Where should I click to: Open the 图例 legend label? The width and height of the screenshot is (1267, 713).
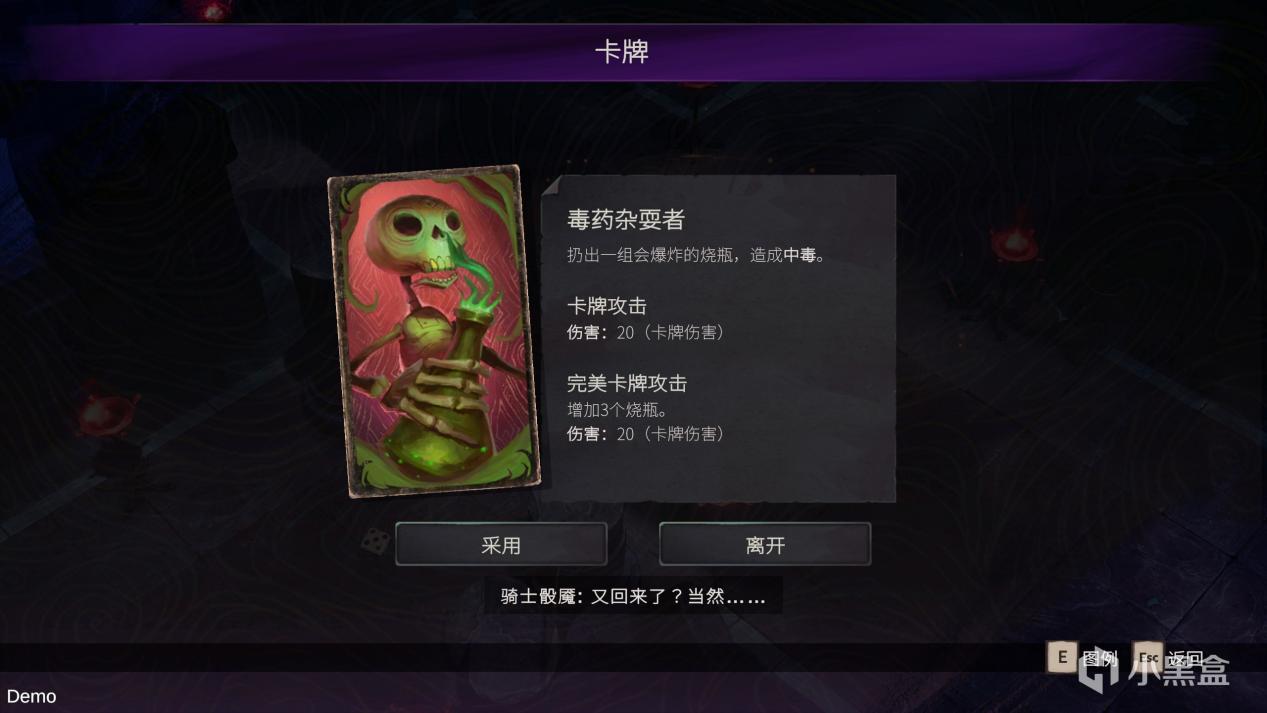click(1099, 658)
